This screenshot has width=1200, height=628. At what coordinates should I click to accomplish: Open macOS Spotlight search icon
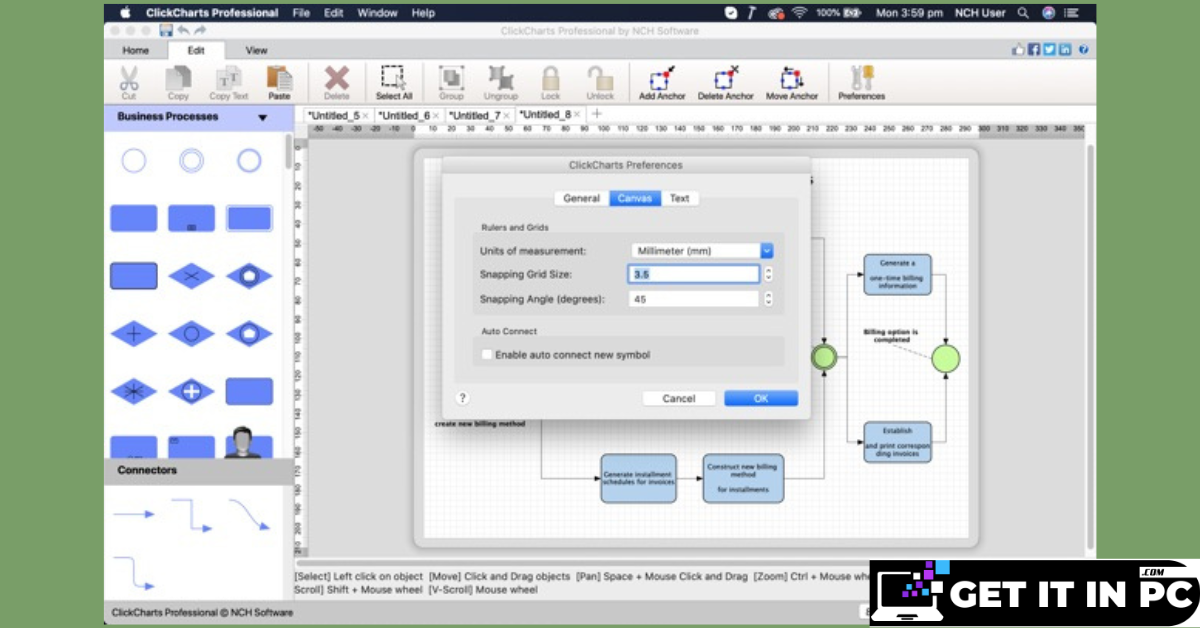pyautogui.click(x=1023, y=13)
